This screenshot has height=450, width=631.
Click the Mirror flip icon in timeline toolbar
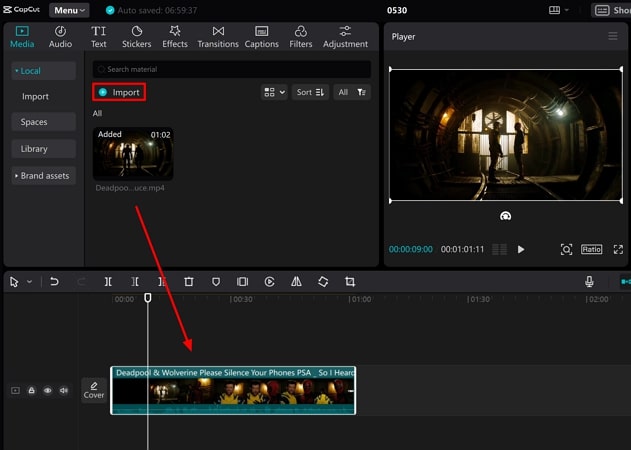click(296, 282)
